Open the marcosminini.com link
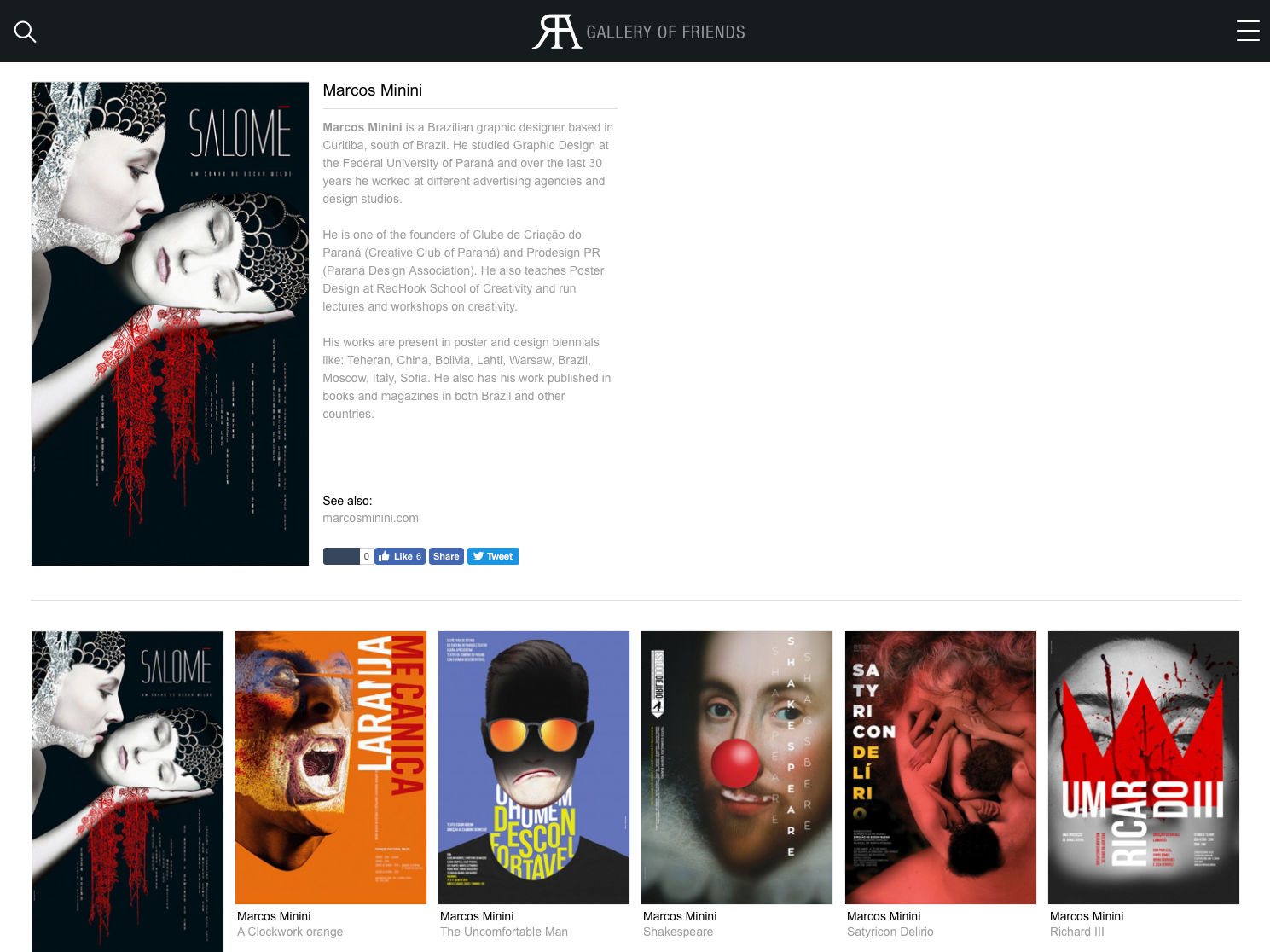 coord(370,518)
